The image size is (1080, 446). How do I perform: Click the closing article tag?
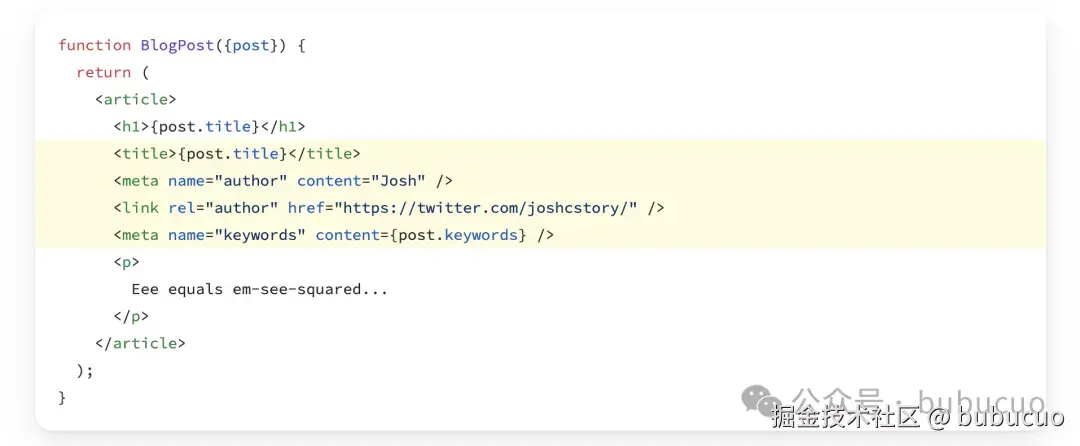(x=140, y=343)
